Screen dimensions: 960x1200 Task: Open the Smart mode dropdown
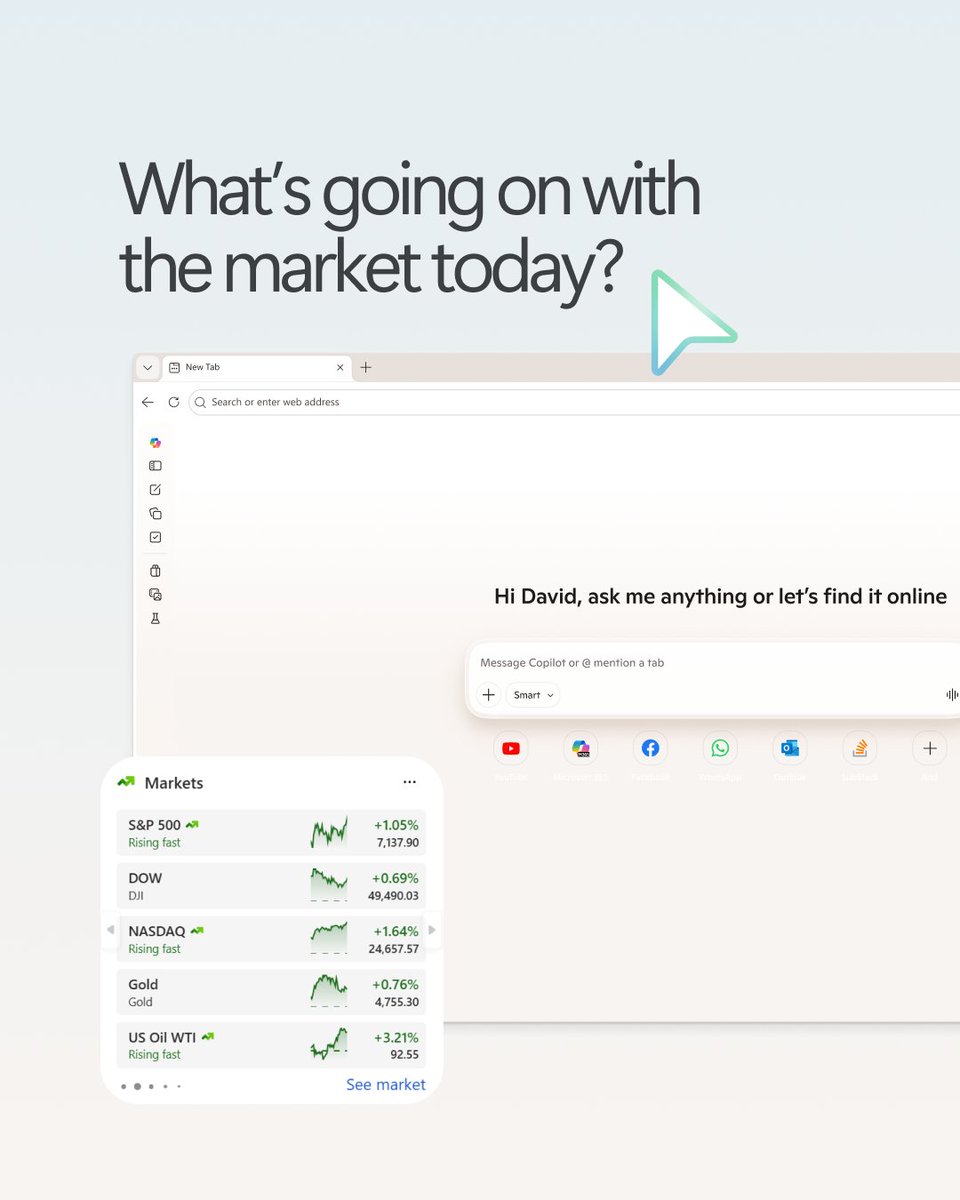[533, 695]
